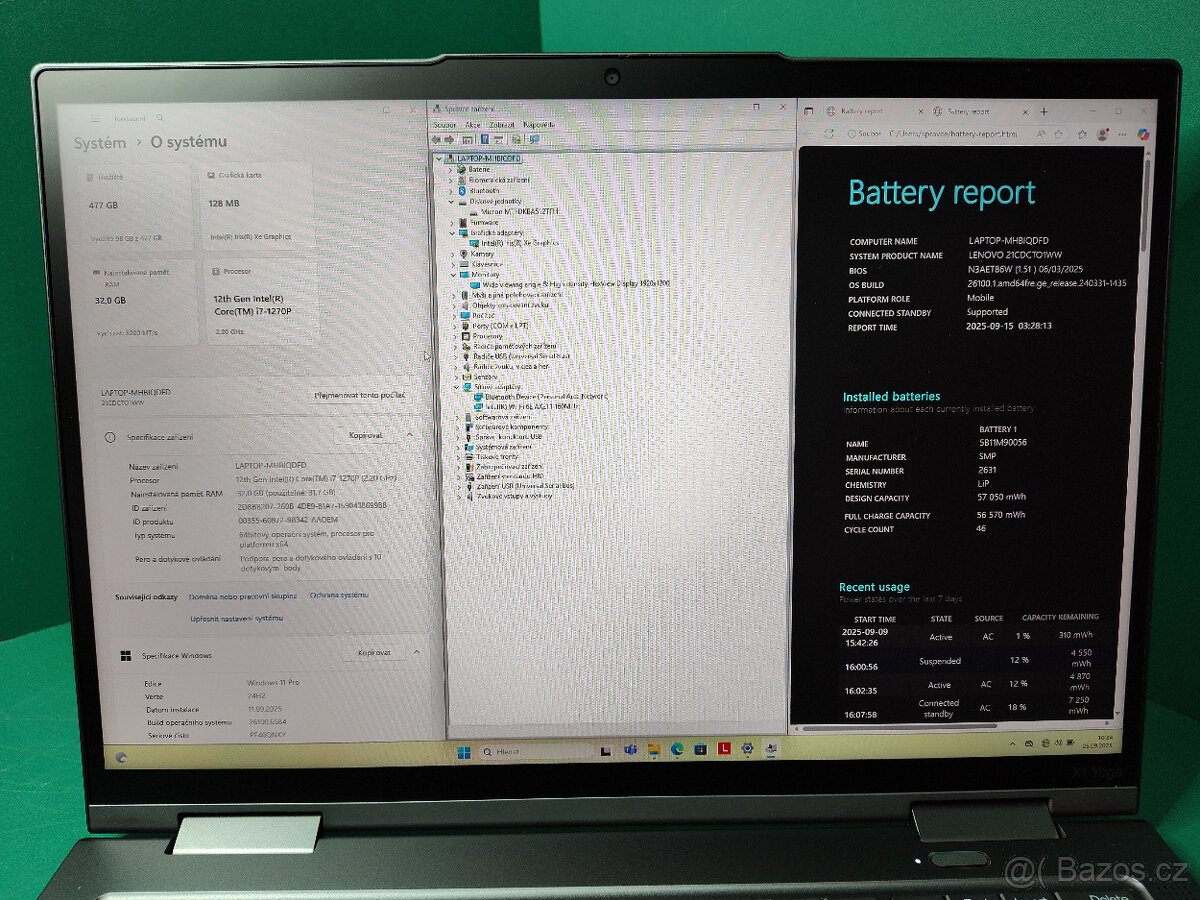
Task: Collapse the Monitory tree node
Action: (x=451, y=274)
